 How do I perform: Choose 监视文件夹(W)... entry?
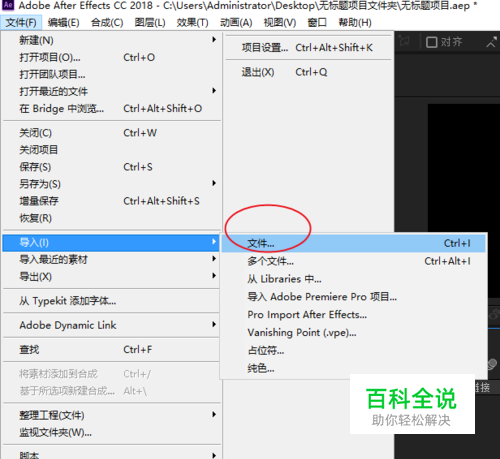112,432
